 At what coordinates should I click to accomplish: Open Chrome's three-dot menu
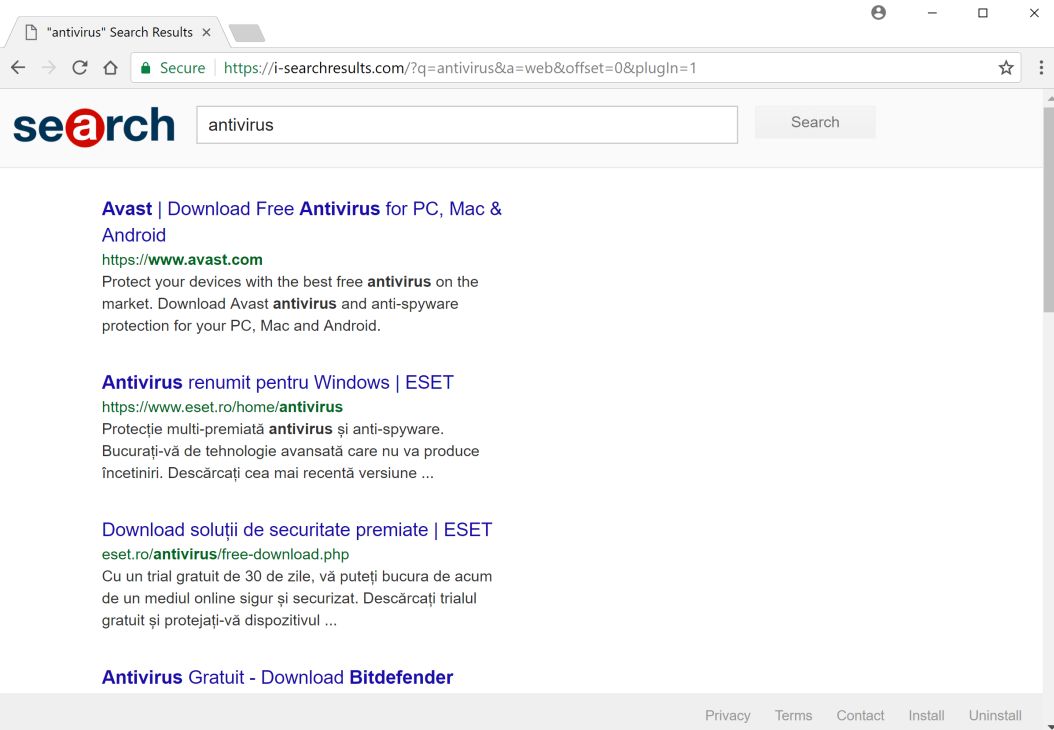pos(1041,67)
